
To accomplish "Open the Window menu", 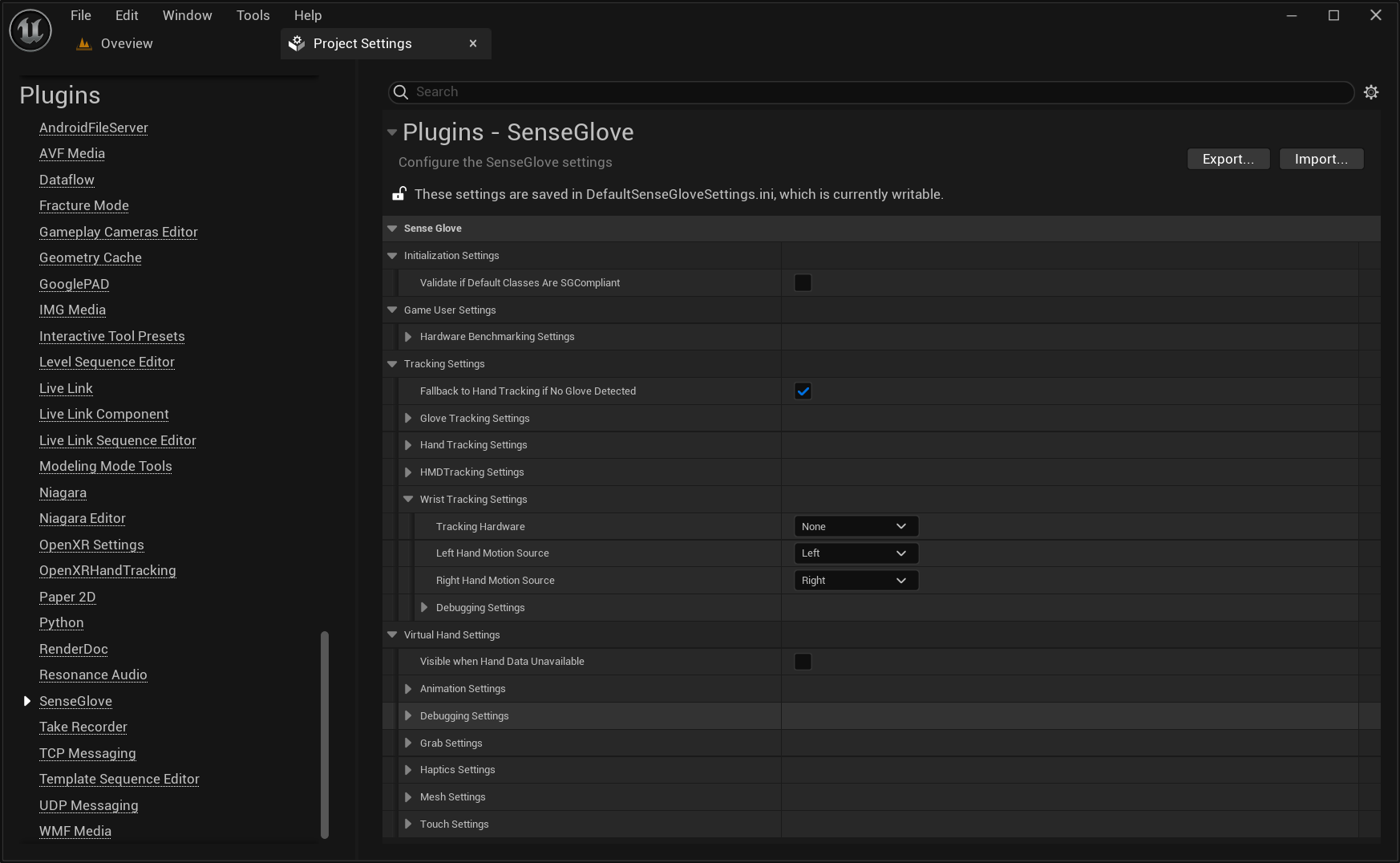I will [x=187, y=14].
